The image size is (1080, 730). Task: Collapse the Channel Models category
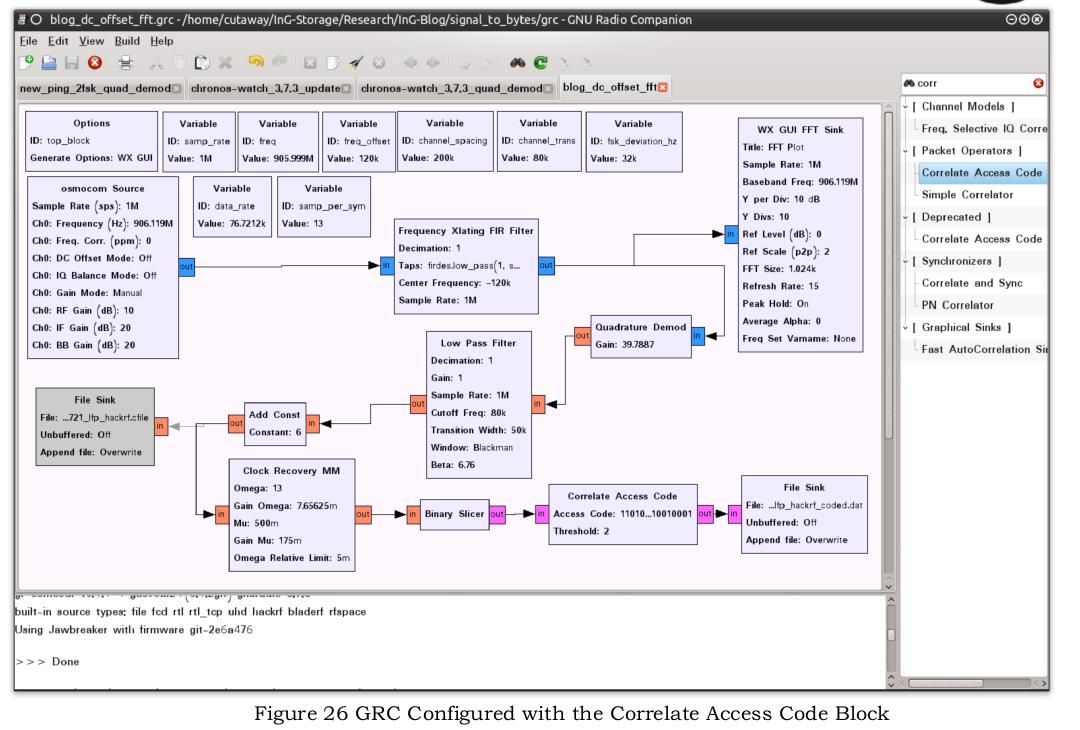coord(906,107)
